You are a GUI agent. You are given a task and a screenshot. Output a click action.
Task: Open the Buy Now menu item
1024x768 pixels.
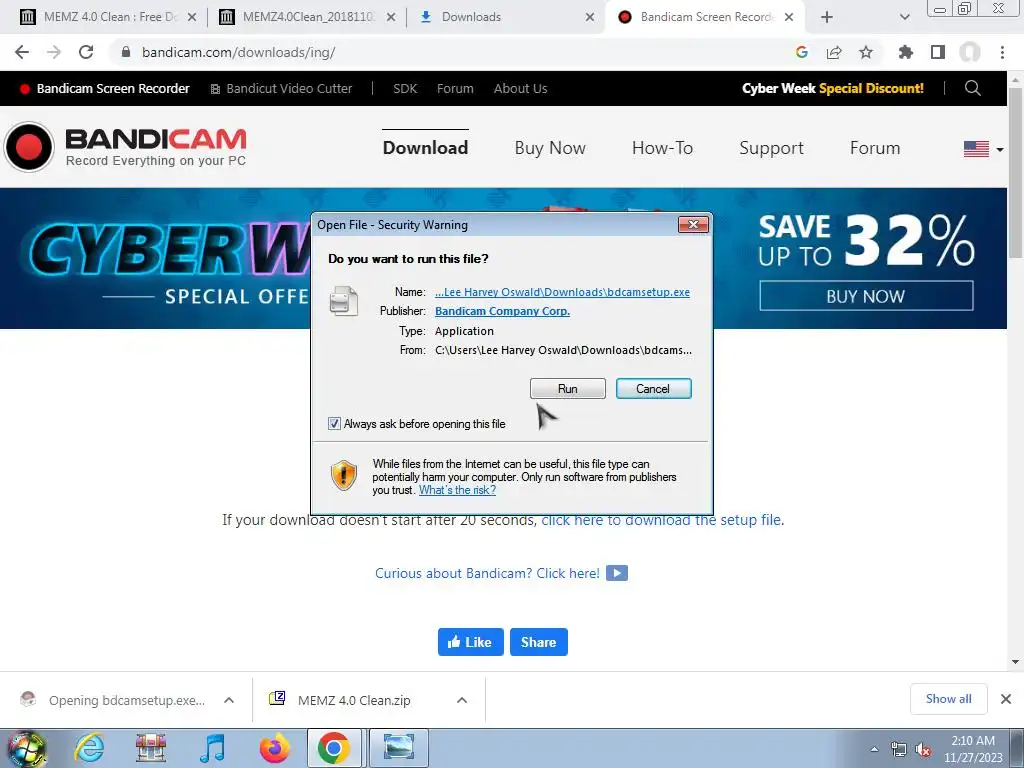point(550,148)
